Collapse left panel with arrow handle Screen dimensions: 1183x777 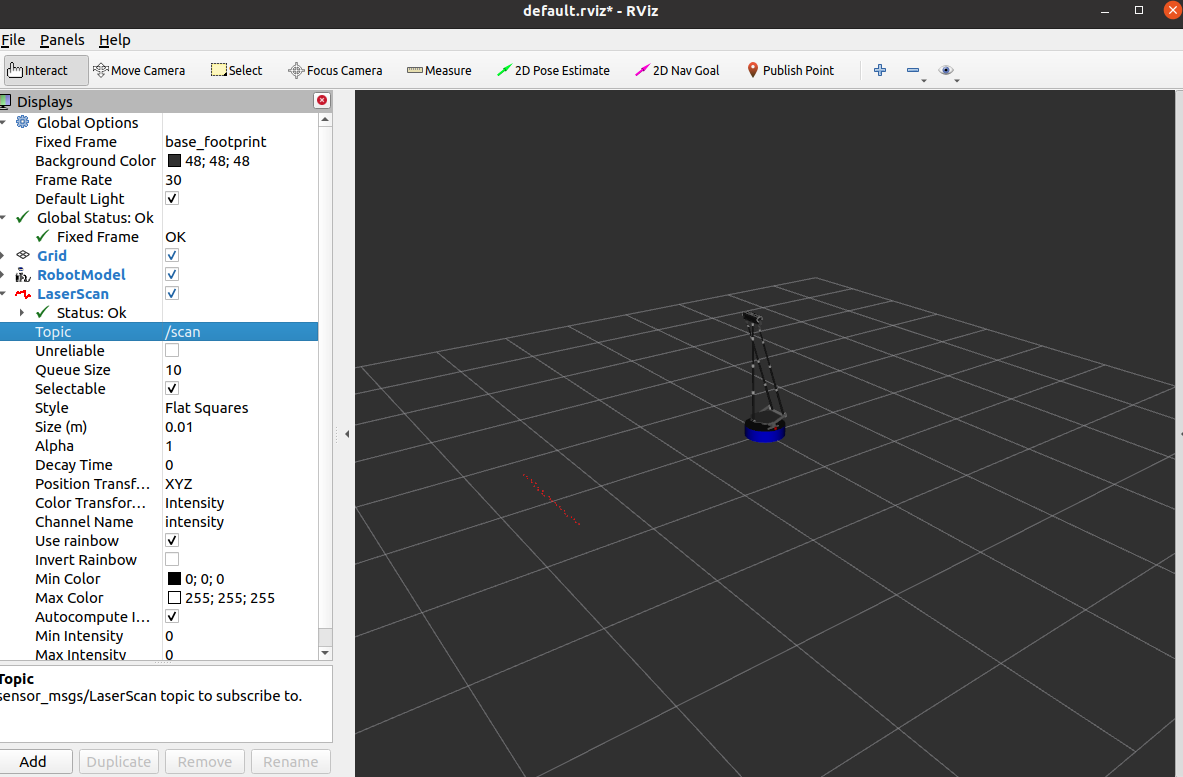tap(346, 434)
